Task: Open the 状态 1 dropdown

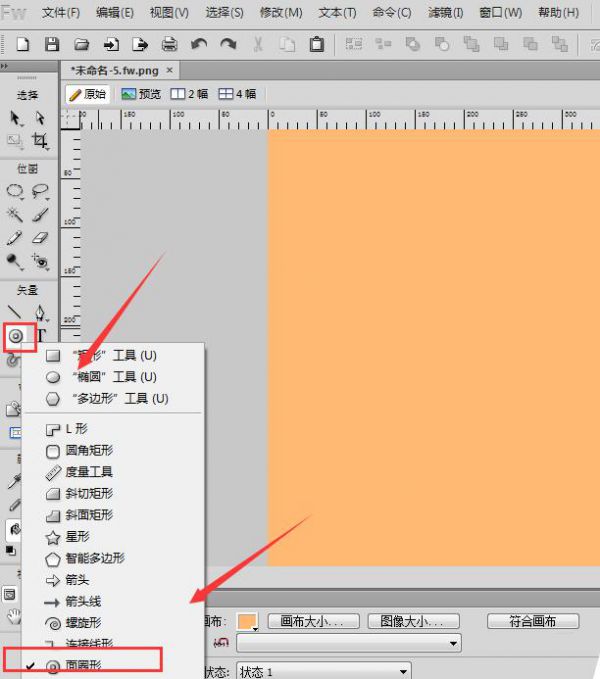Action: pyautogui.click(x=323, y=672)
